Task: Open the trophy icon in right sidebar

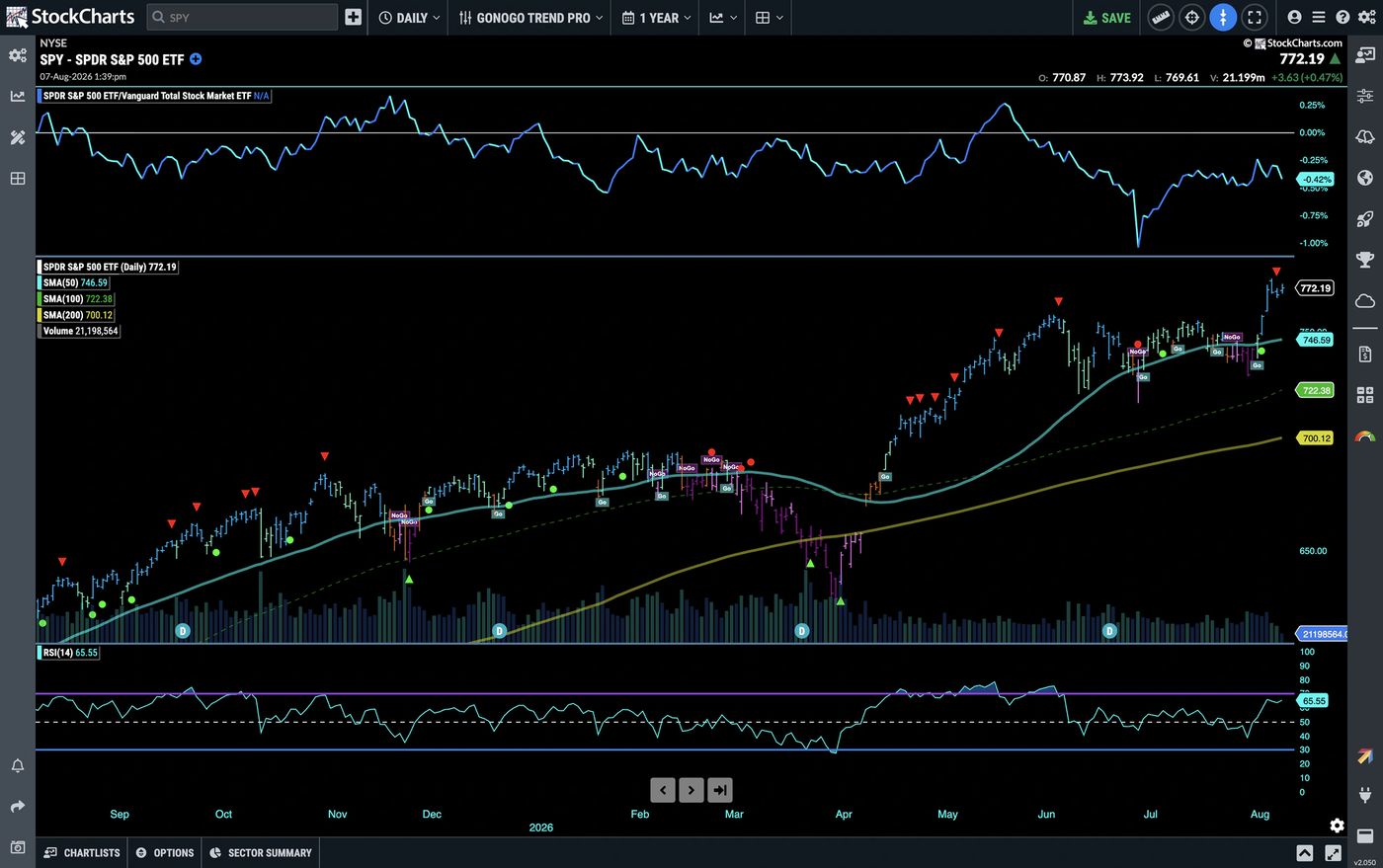Action: coord(1365,260)
